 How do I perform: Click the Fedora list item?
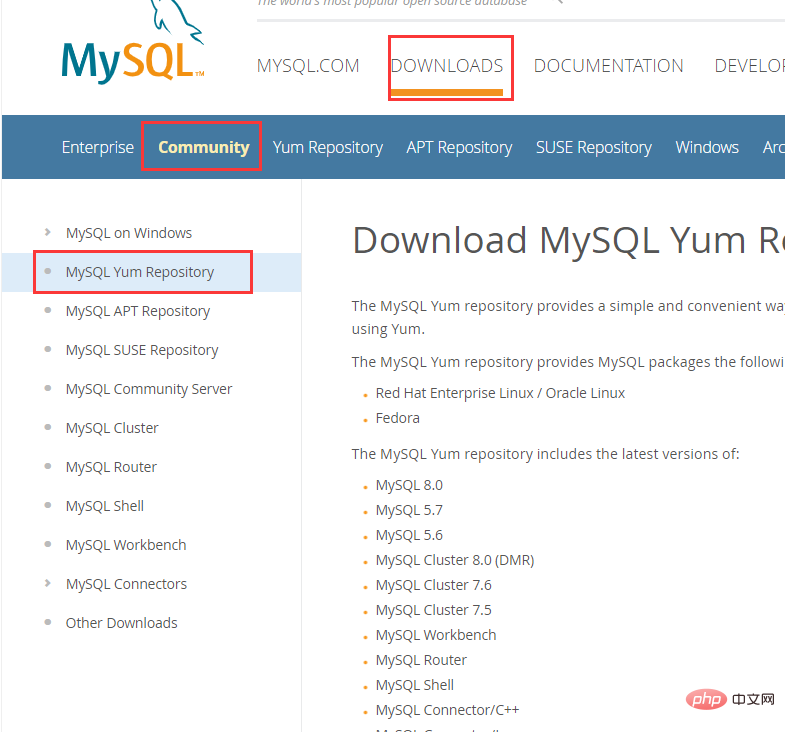tap(398, 418)
